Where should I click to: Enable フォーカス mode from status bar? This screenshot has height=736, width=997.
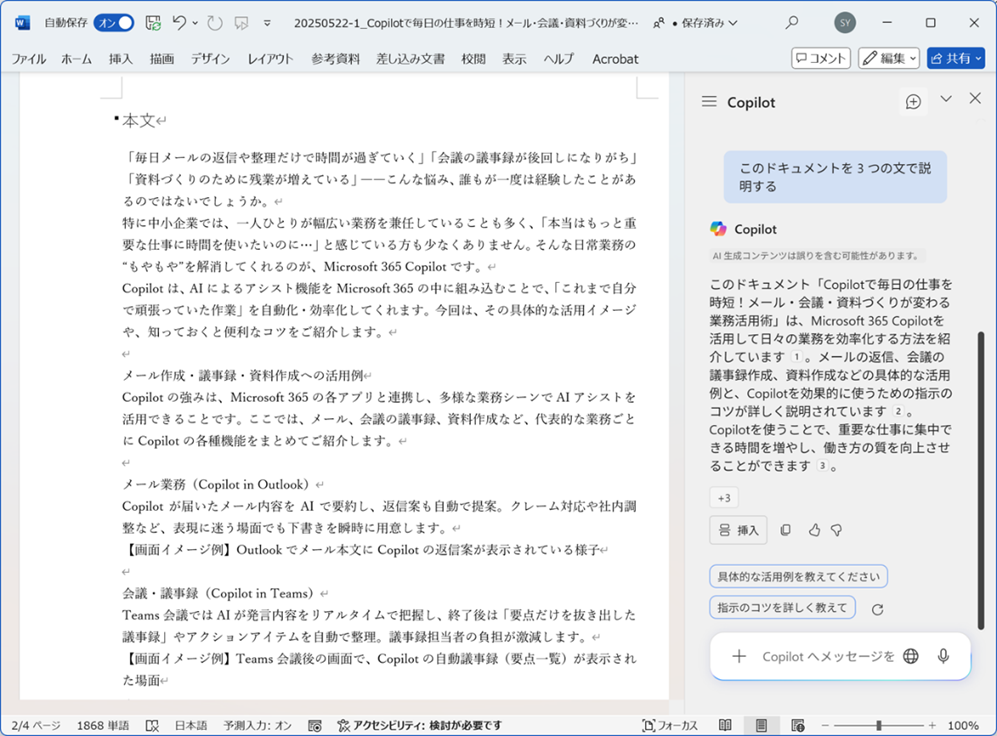click(670, 725)
